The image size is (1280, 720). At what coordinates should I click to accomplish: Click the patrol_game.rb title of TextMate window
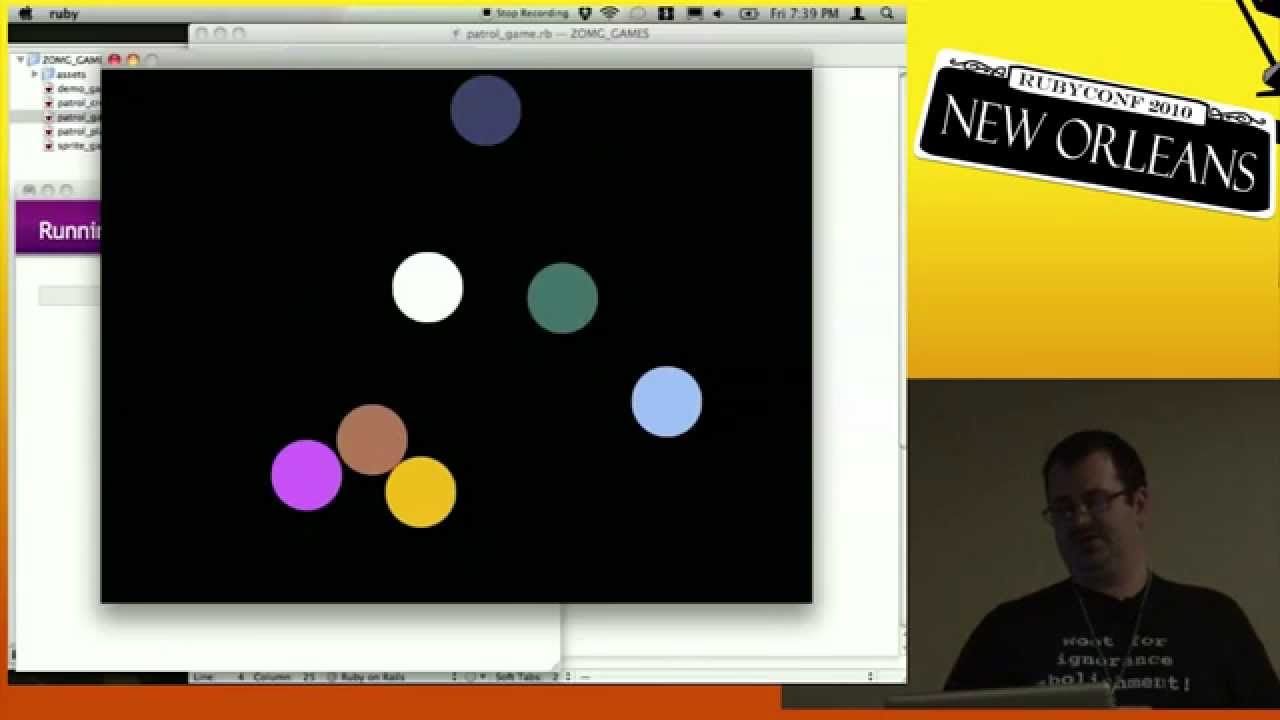[x=551, y=33]
